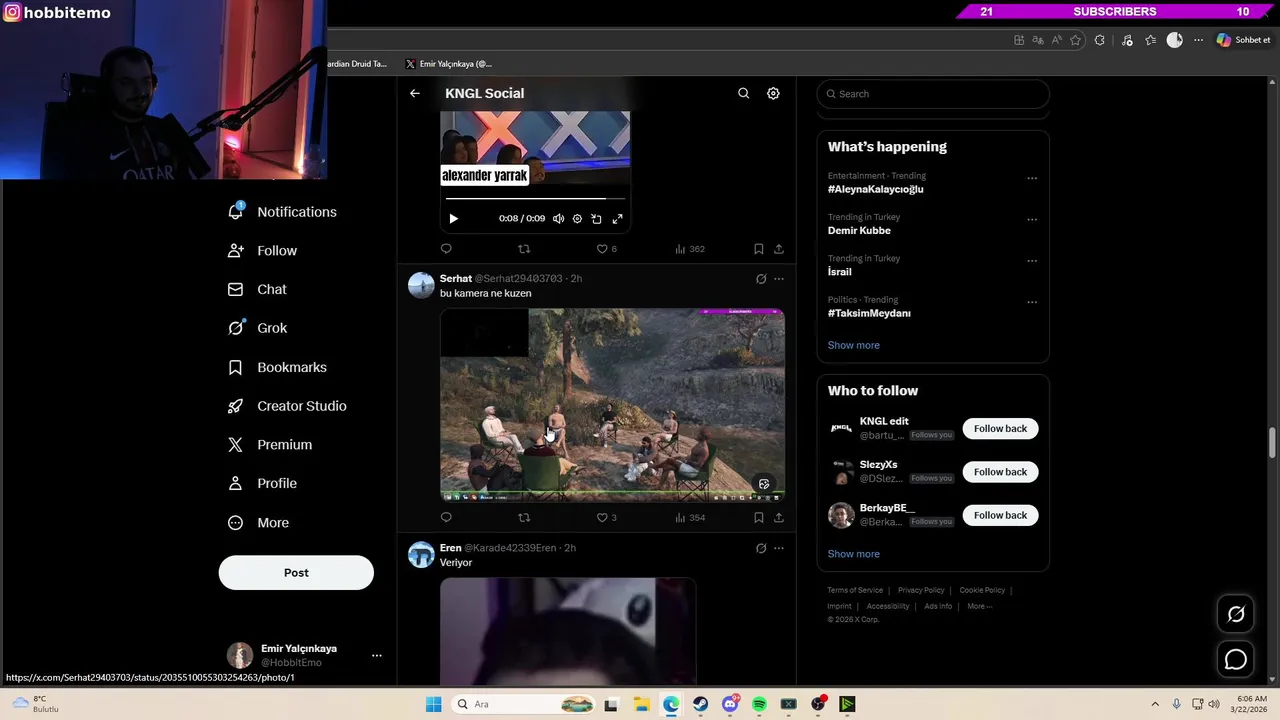Add page to browser favorites star

click(1076, 40)
